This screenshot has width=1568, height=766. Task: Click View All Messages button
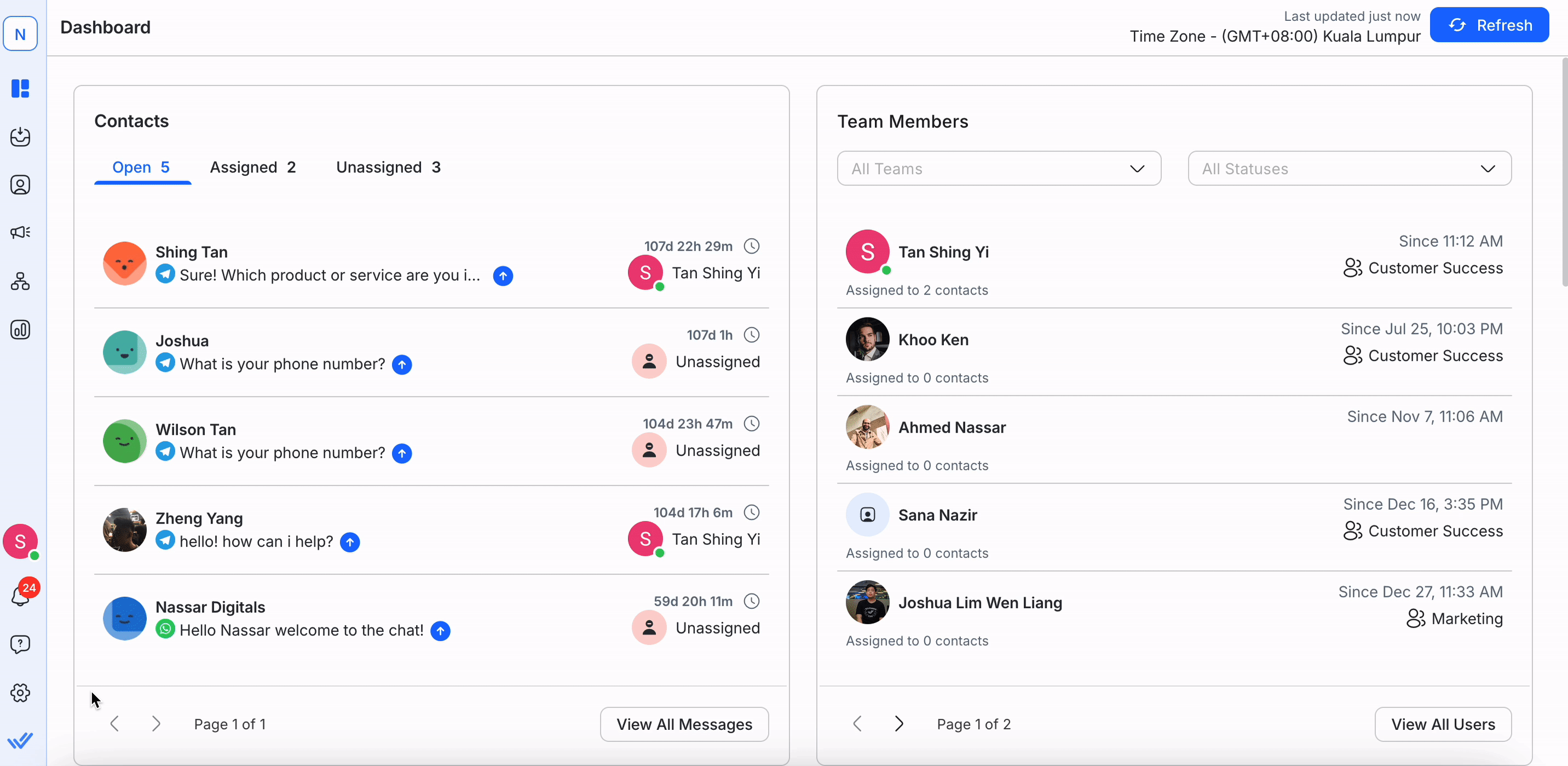click(684, 724)
